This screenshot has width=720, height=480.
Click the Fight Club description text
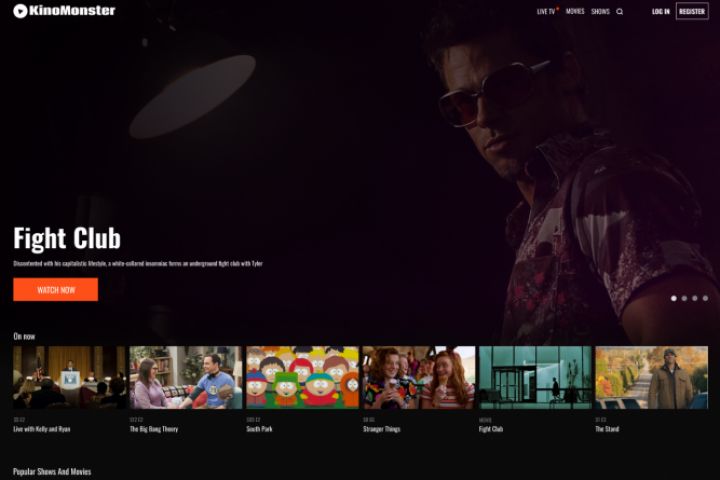click(138, 264)
